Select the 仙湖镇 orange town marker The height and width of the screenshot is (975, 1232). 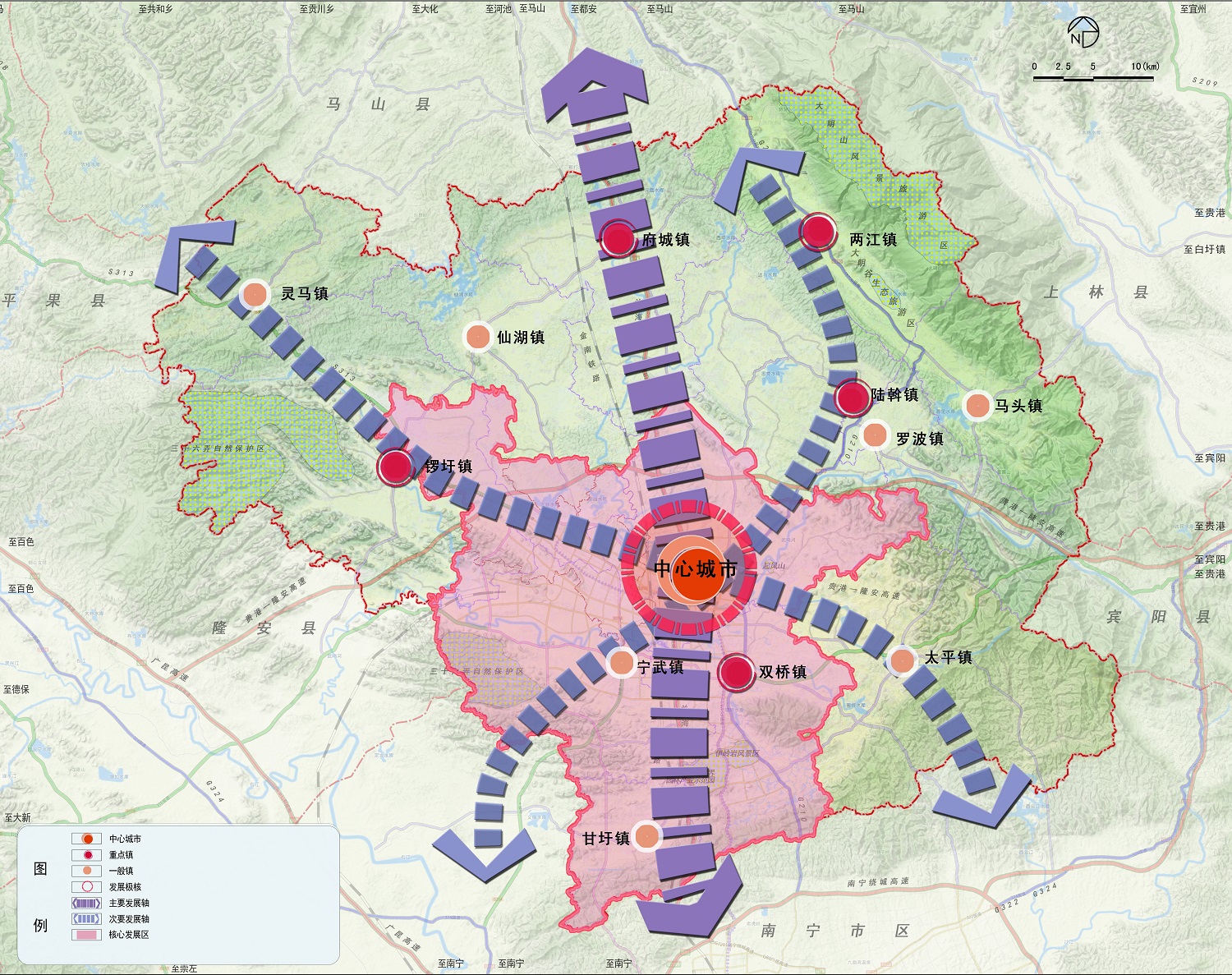click(x=477, y=337)
